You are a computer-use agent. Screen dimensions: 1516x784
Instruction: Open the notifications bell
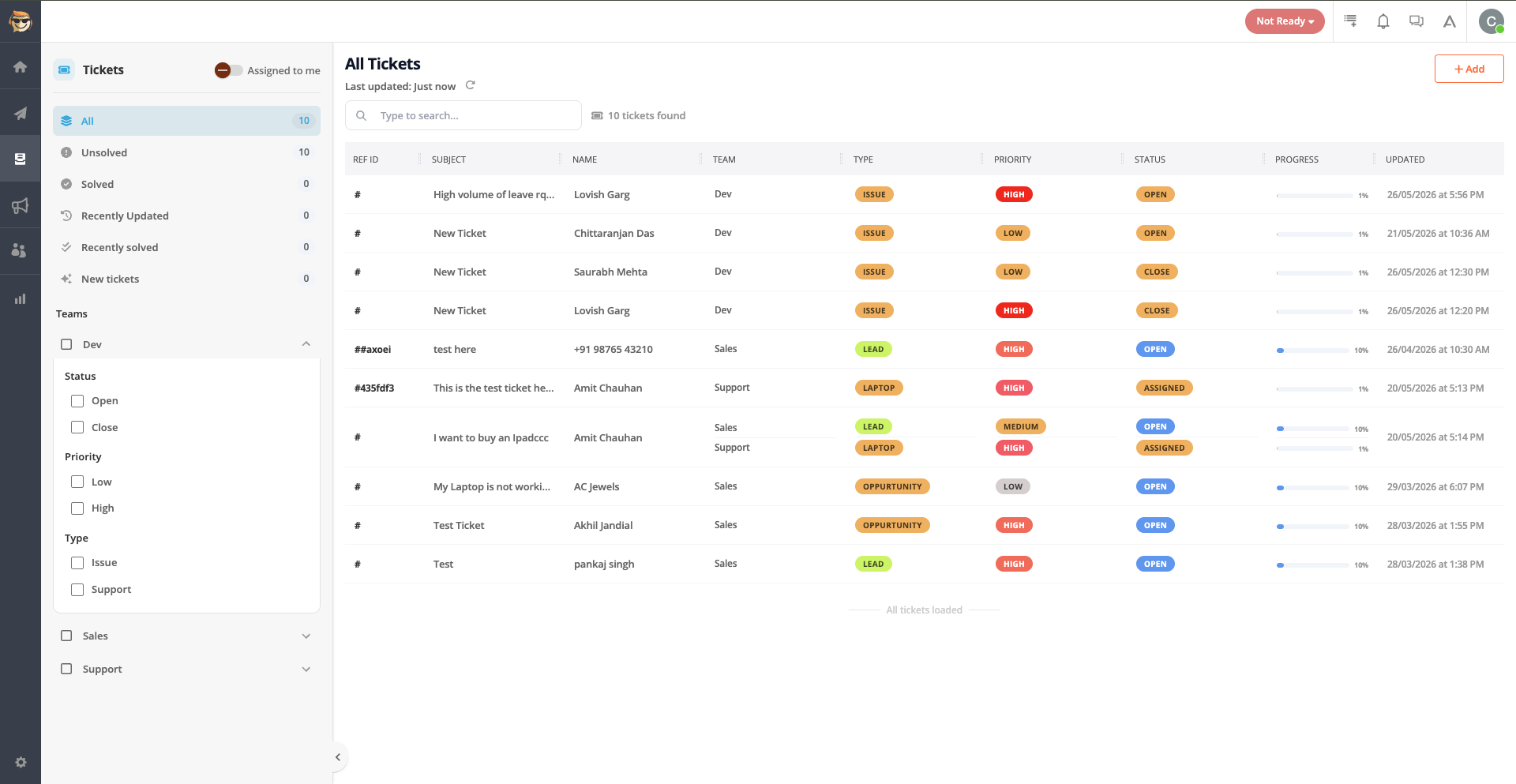(1383, 21)
